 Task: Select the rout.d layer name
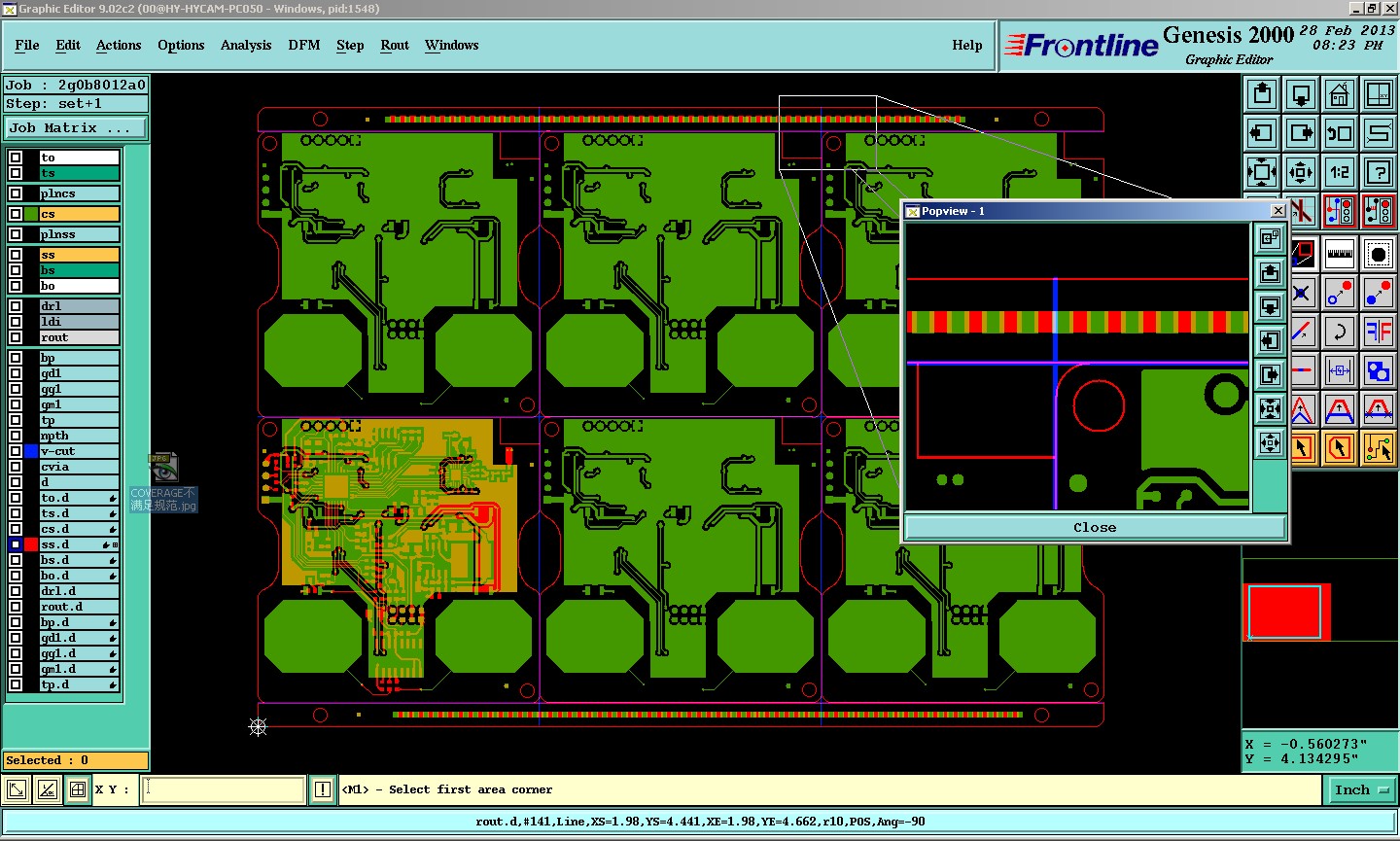(79, 607)
